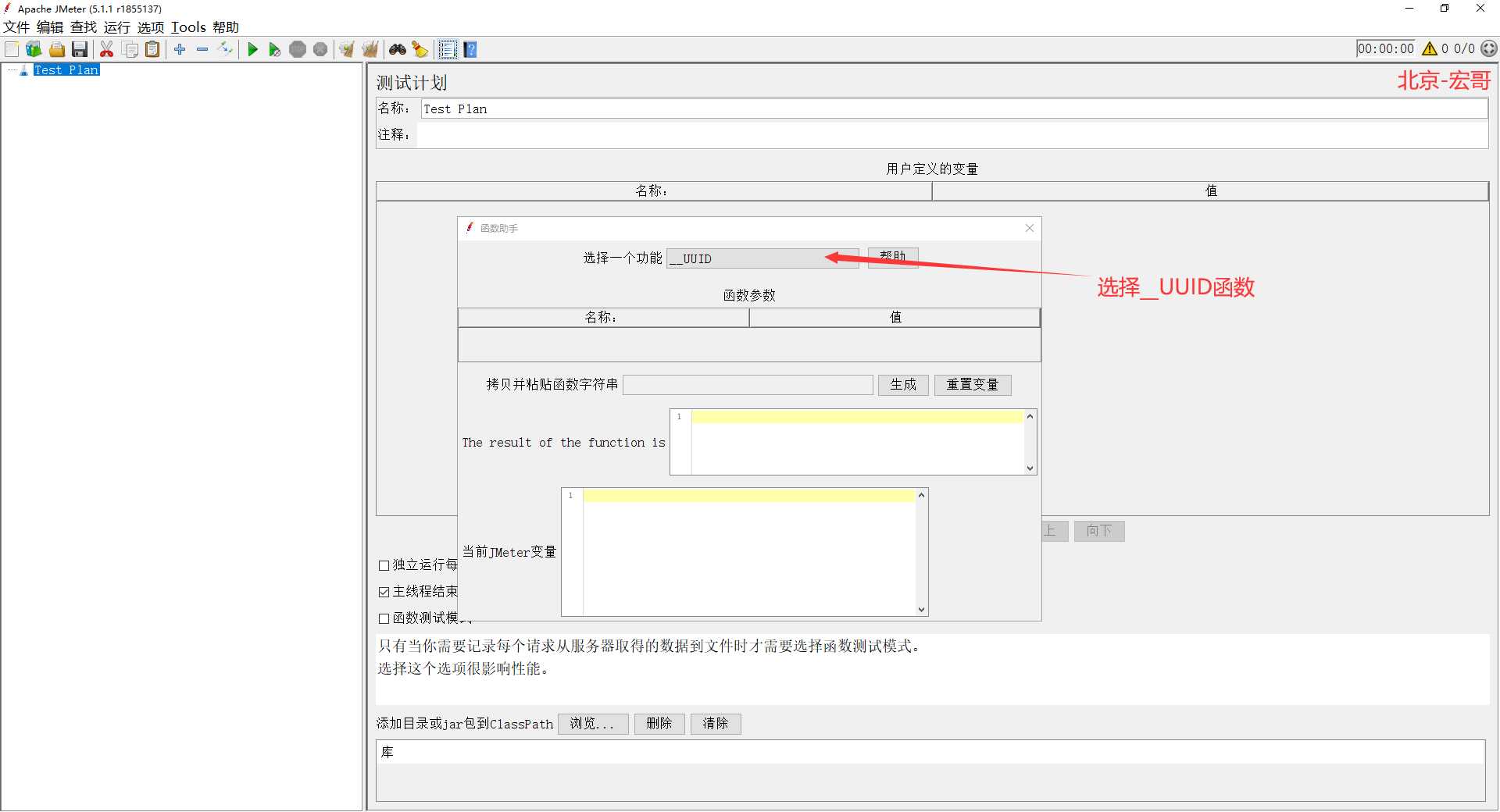Click the test plan 名称 field containing Test Plan

click(954, 109)
